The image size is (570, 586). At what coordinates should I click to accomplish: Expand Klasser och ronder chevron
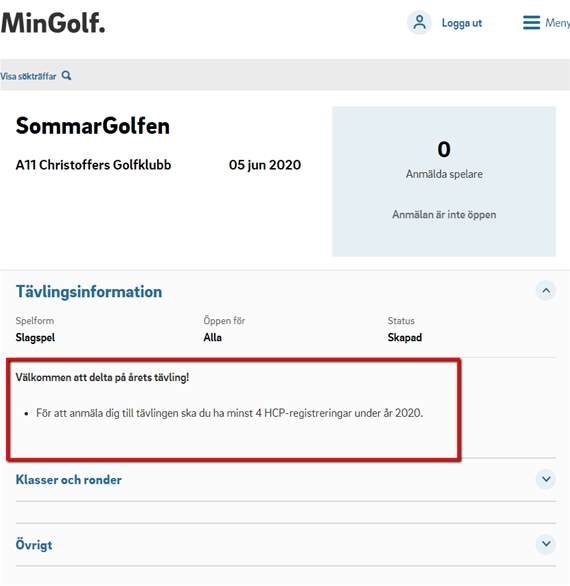click(x=546, y=479)
